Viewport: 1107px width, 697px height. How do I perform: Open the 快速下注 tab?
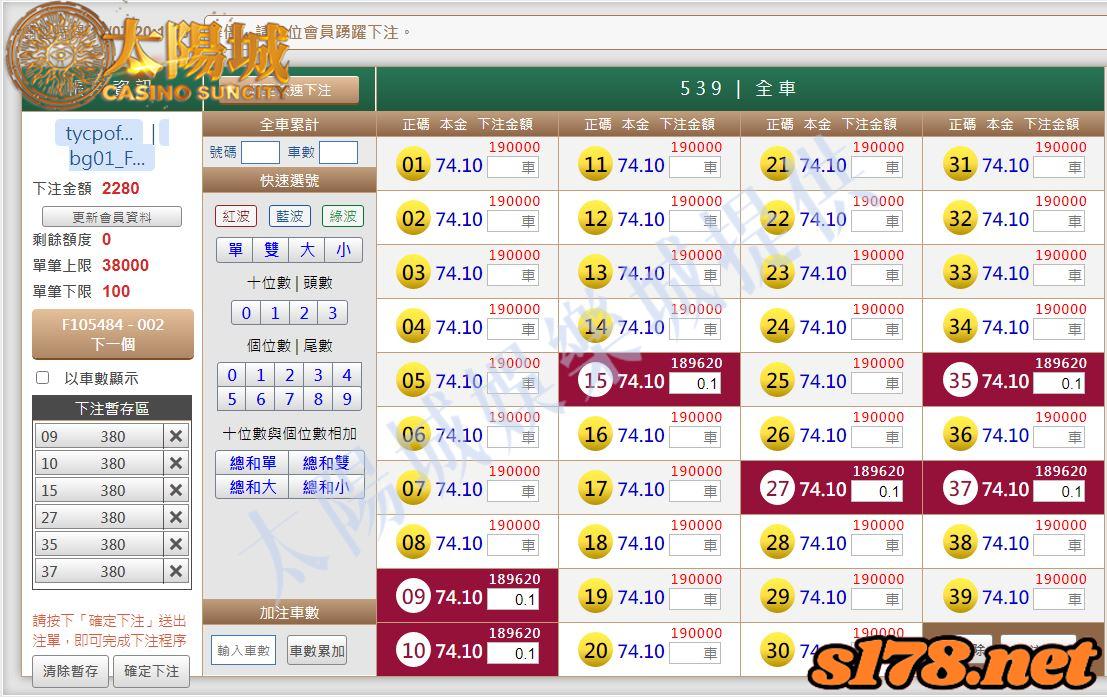click(x=289, y=90)
